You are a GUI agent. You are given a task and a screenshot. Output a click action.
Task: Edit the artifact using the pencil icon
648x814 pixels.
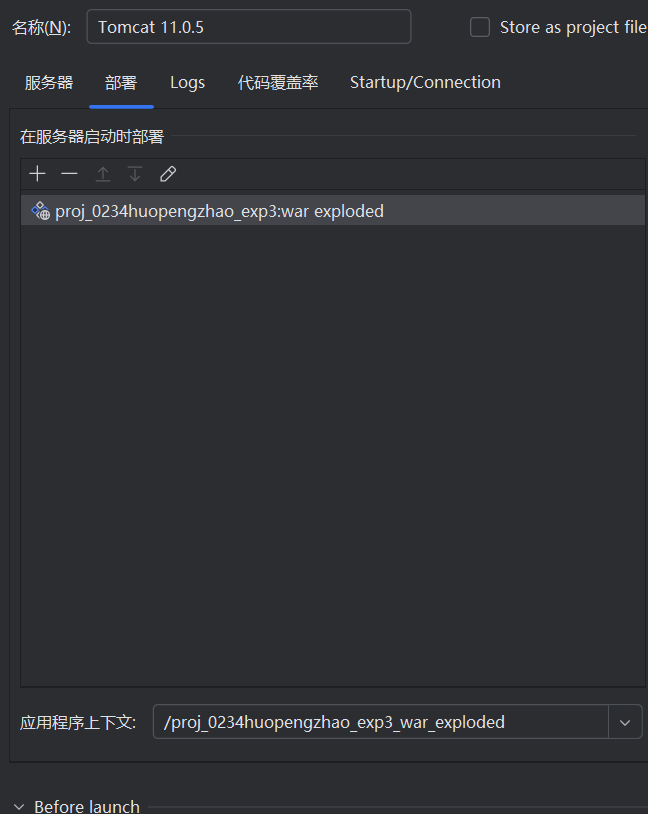point(168,174)
